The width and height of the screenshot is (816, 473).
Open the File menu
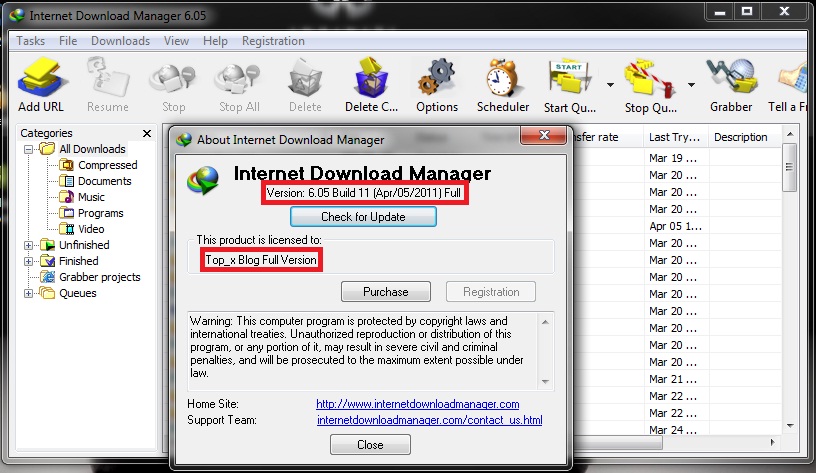[x=68, y=41]
